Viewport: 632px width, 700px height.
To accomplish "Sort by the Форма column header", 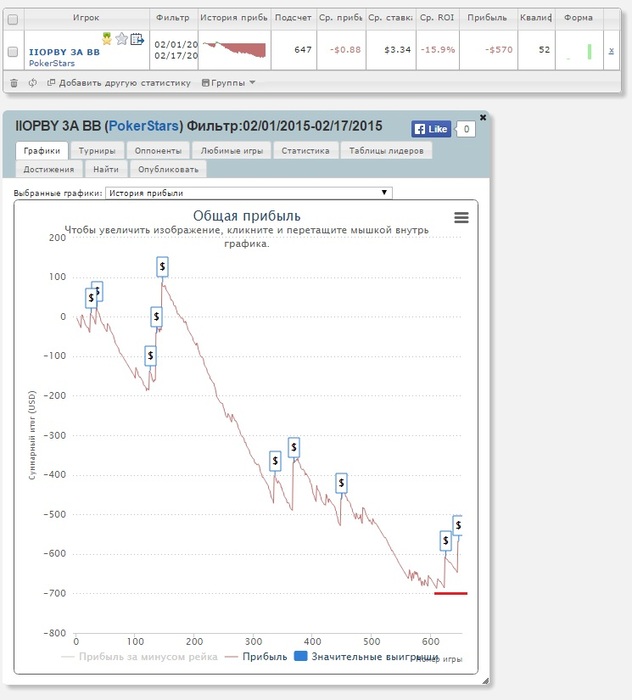I will pos(578,18).
